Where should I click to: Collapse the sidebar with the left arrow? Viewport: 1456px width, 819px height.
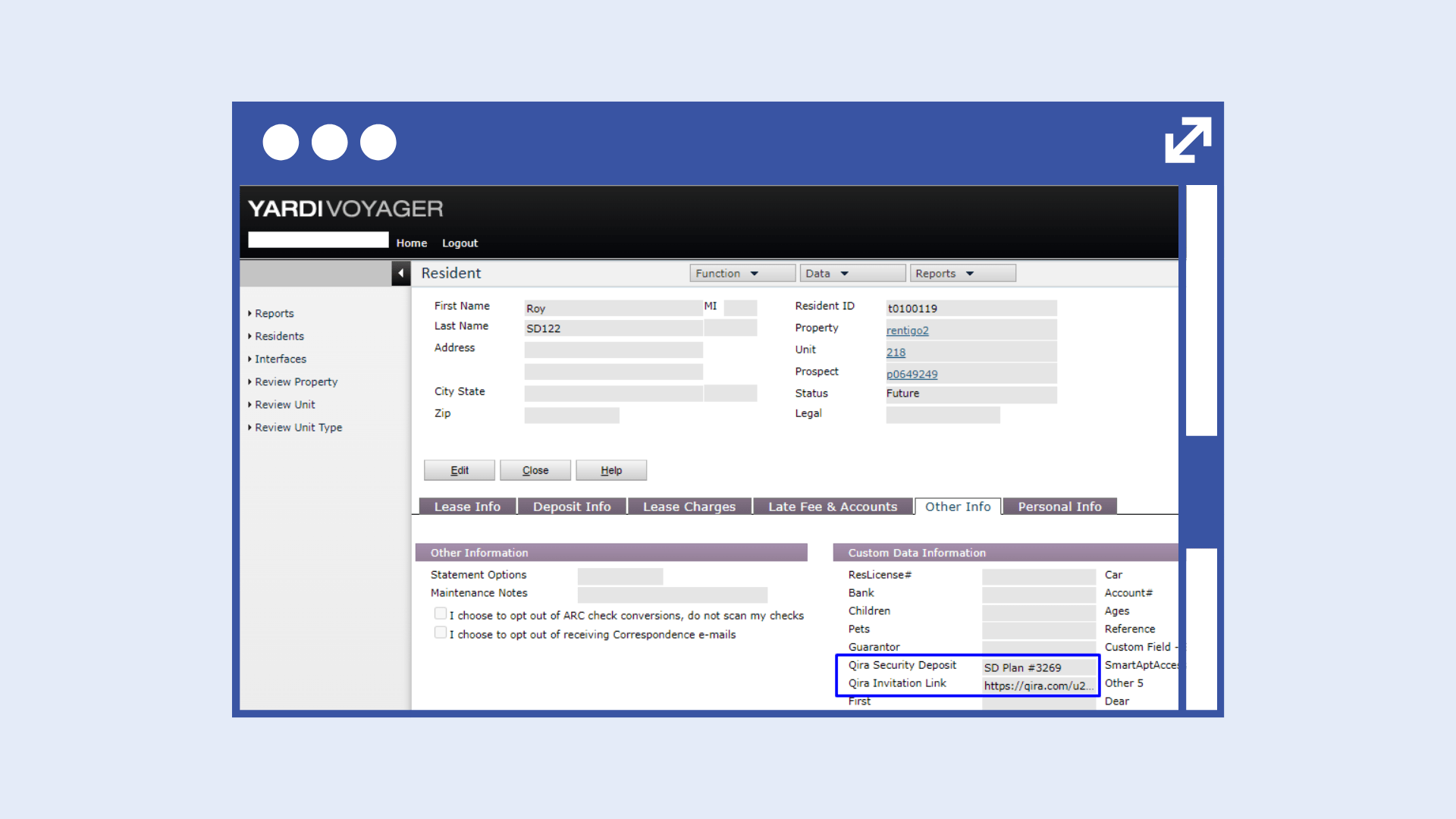pos(400,273)
